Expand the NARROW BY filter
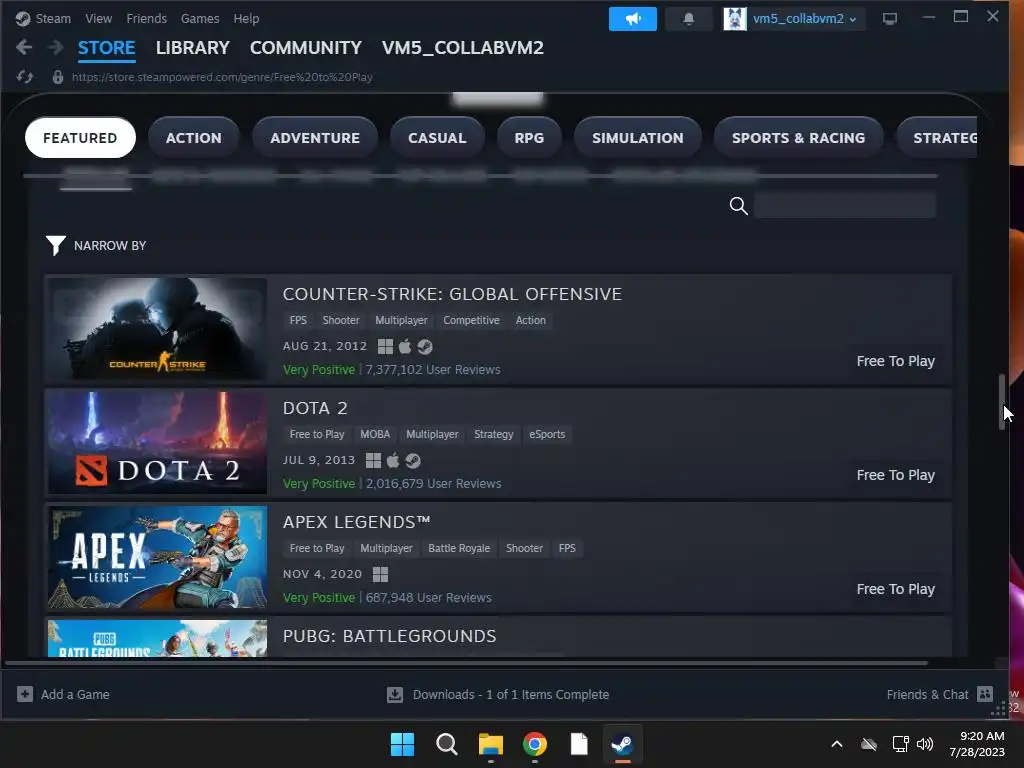 point(110,246)
